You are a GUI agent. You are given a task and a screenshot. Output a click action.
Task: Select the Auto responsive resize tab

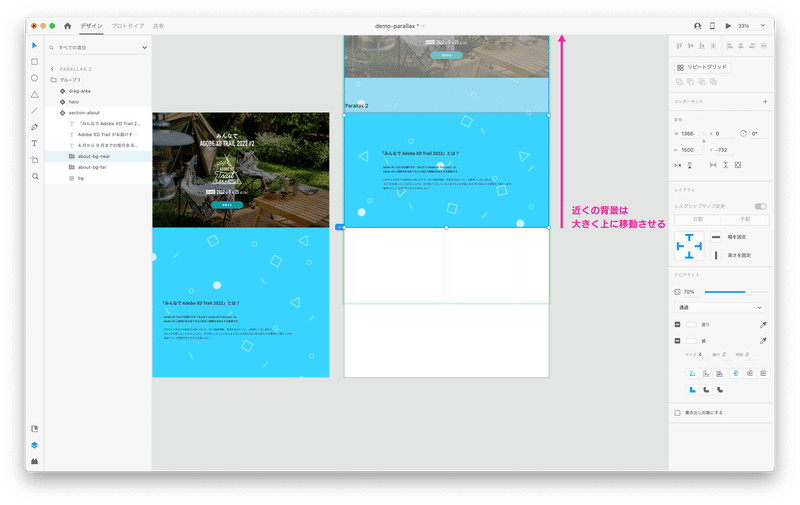(x=697, y=219)
